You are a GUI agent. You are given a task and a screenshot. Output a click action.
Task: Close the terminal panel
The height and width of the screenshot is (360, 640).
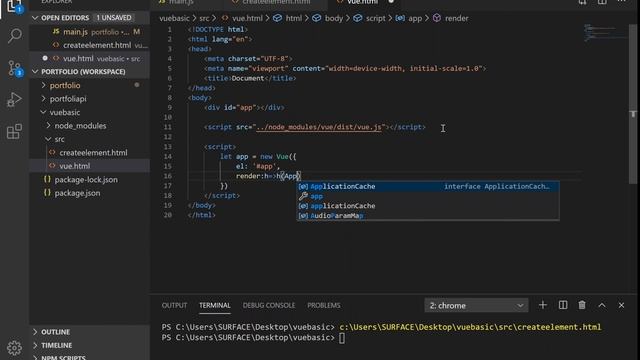tap(621, 305)
